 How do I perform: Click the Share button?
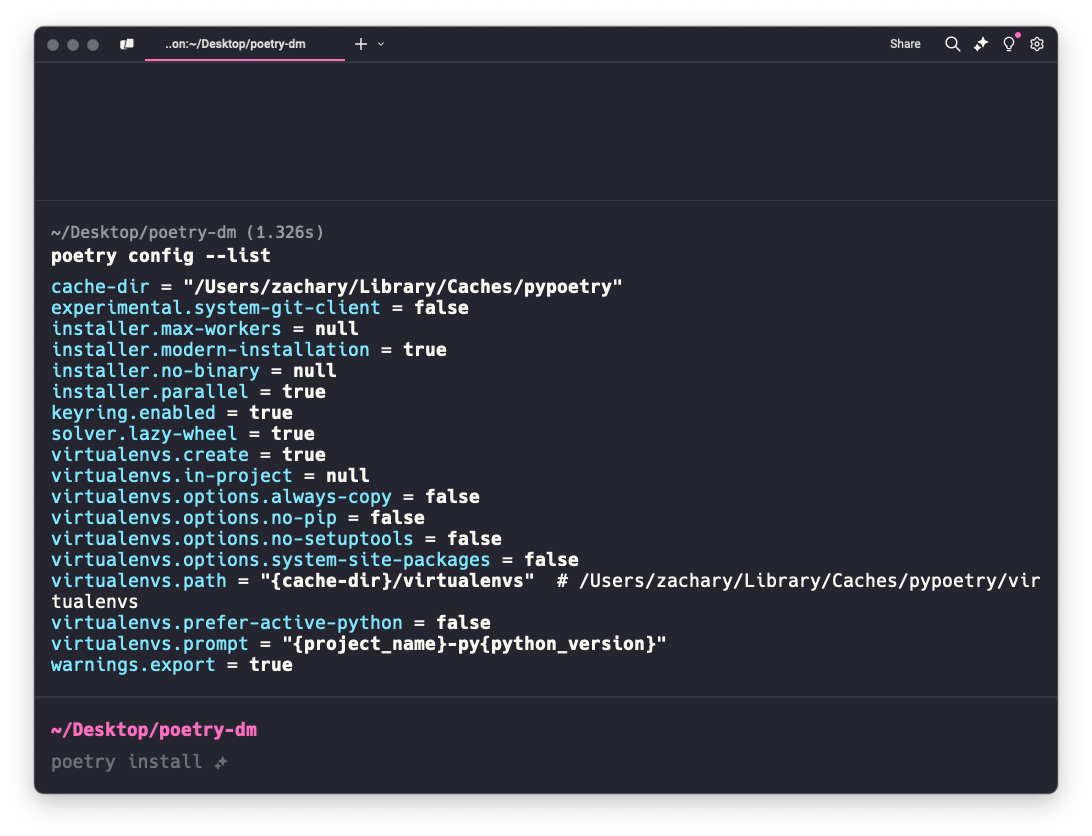[x=905, y=44]
